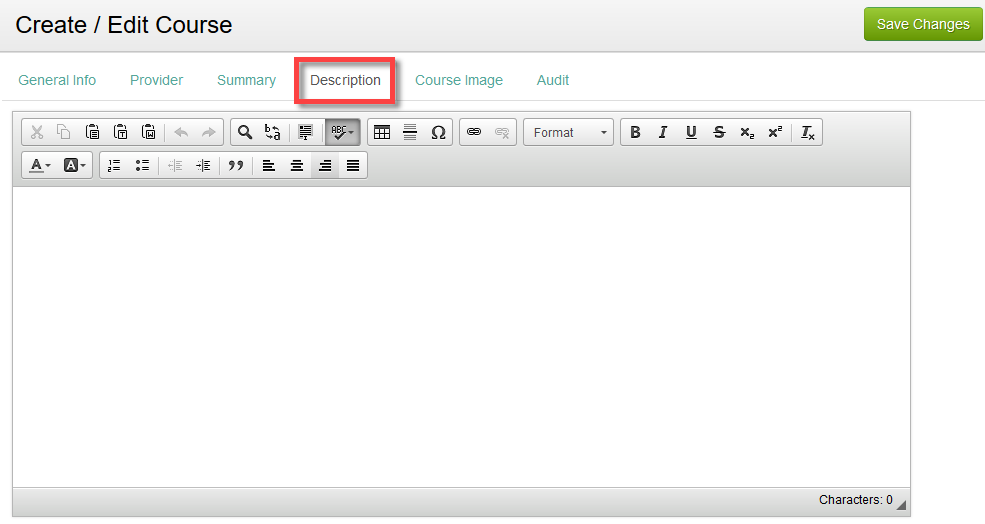Toggle Superscript formatting
This screenshot has height=524, width=985.
775,133
